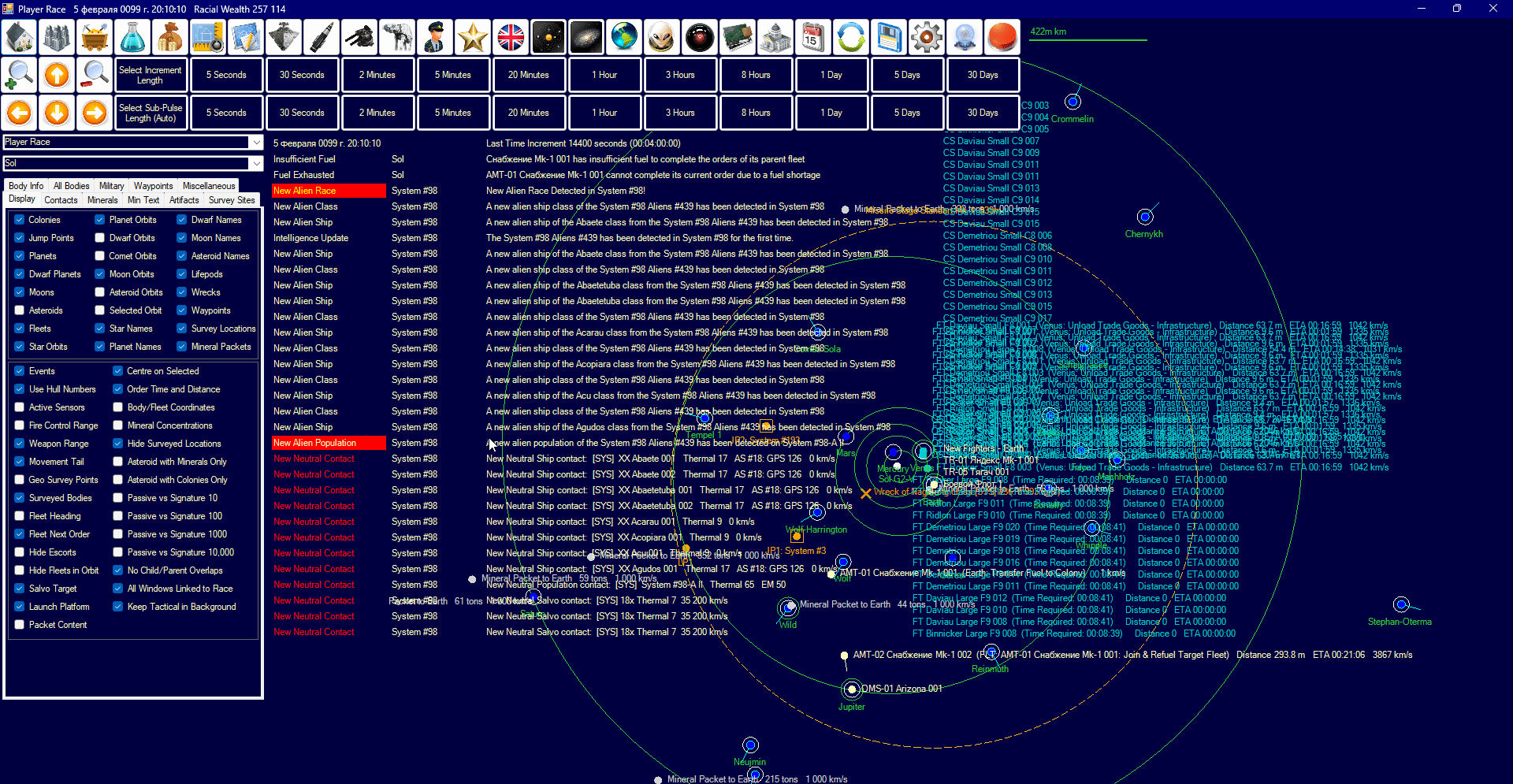Click the floppy disk save icon

coord(889,37)
